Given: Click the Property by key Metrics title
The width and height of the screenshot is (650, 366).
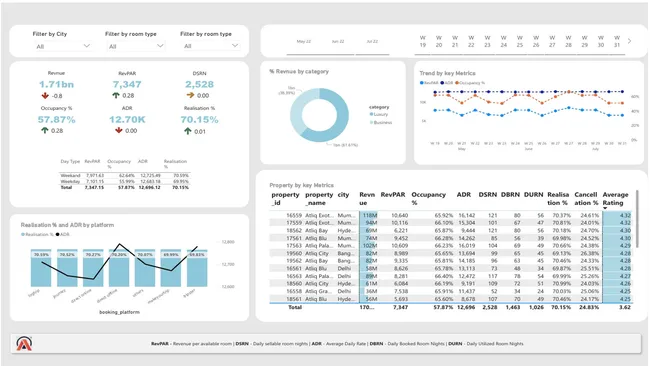Looking at the screenshot, I should 301,185.
